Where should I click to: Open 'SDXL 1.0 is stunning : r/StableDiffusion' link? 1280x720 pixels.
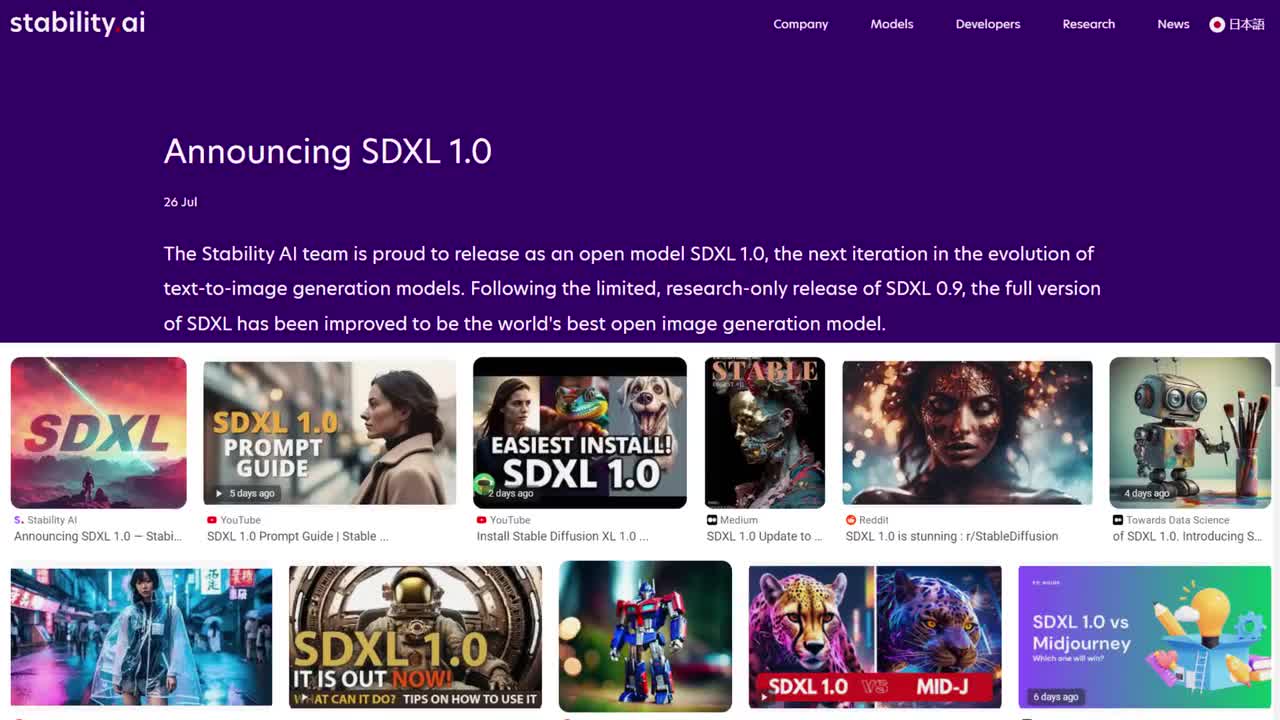952,536
